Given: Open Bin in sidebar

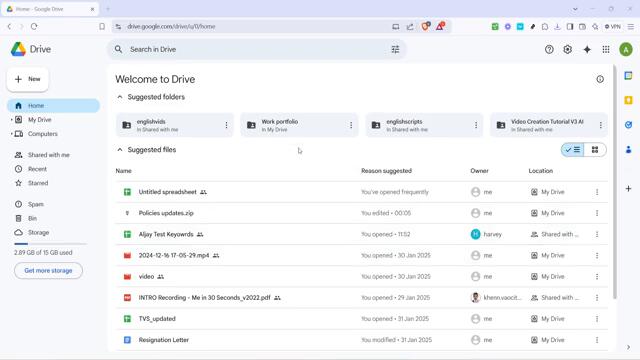Looking at the screenshot, I should [x=53, y=218].
